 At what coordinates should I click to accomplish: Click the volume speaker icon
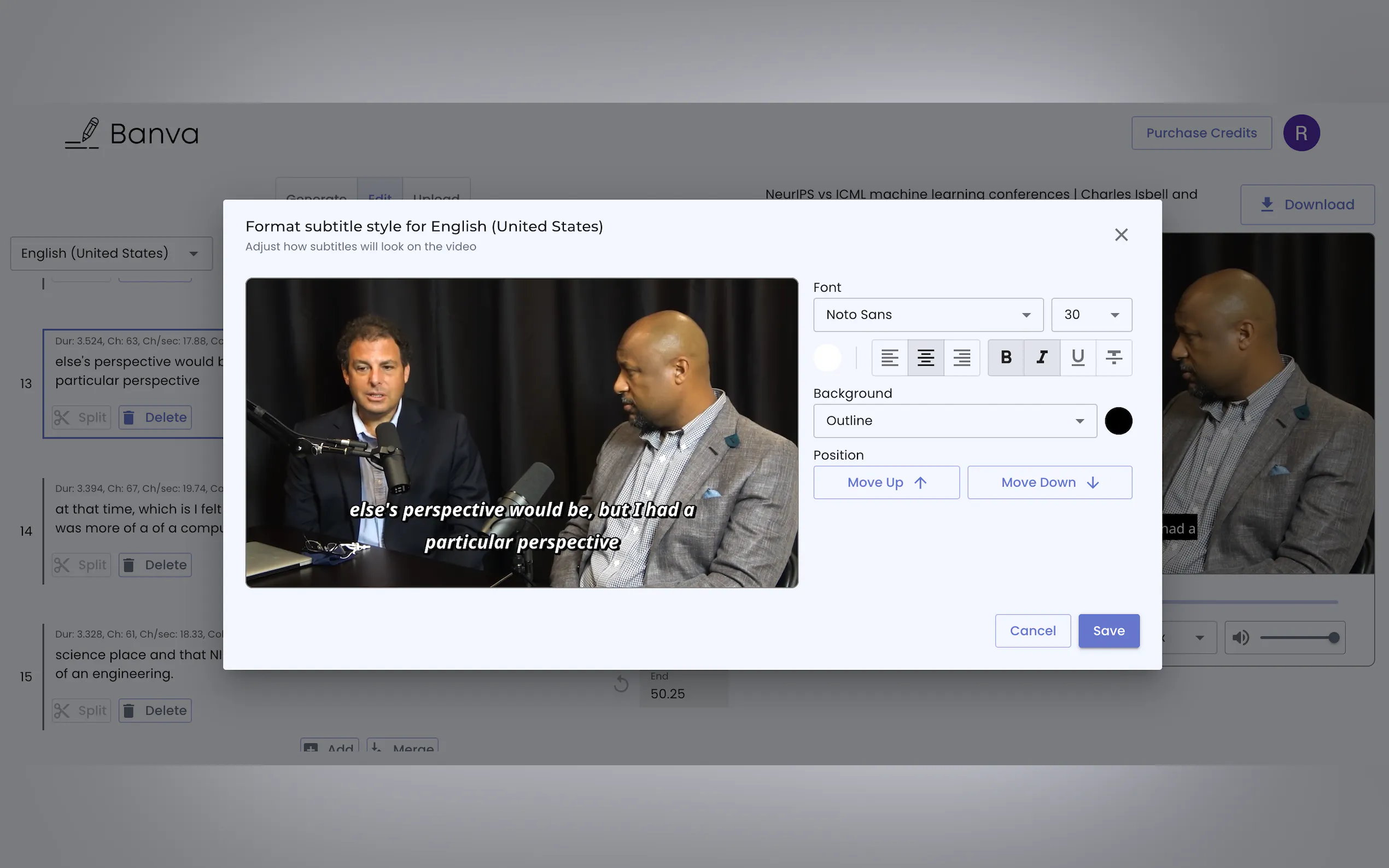(x=1240, y=638)
